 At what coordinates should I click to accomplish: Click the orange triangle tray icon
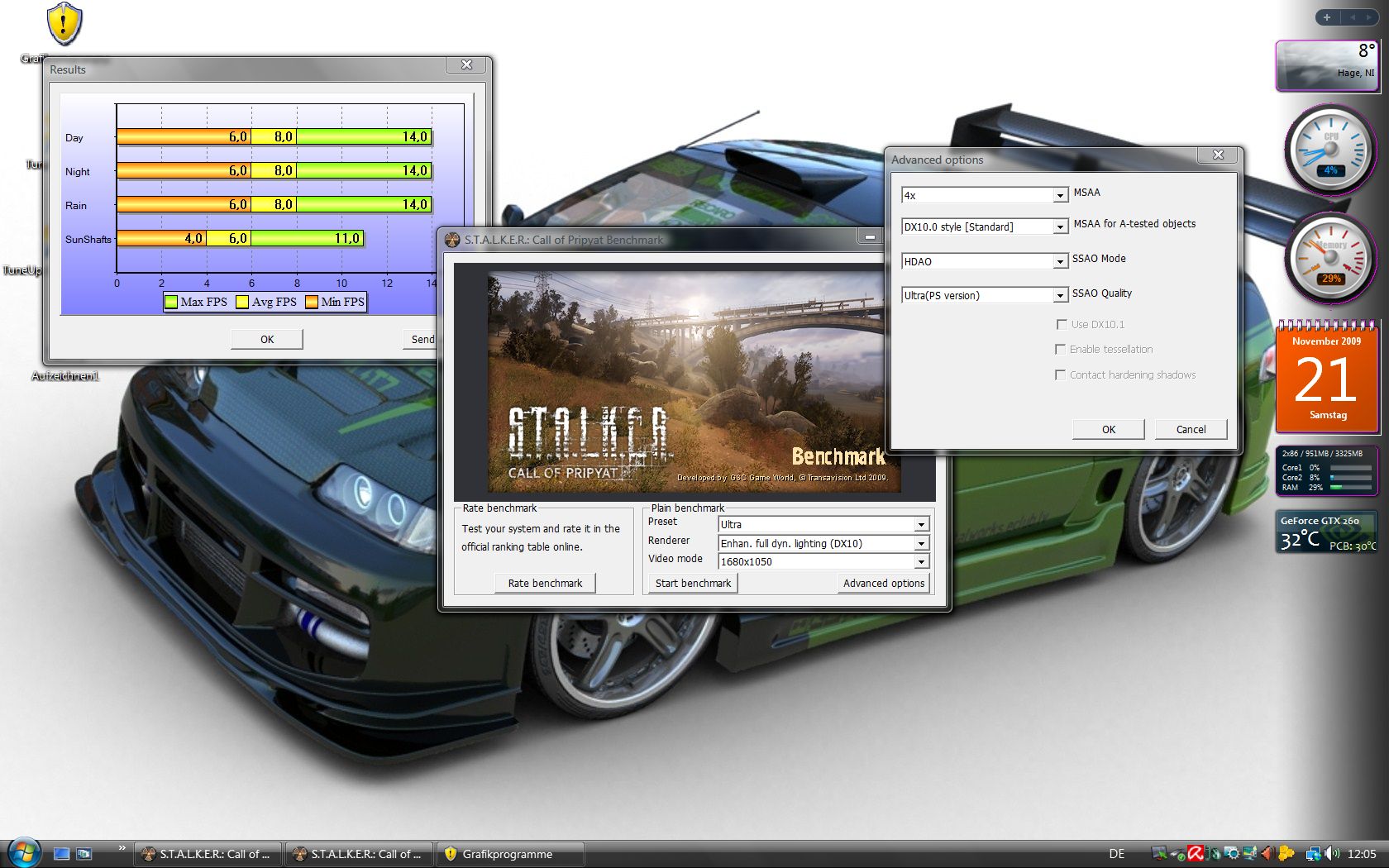(1267, 853)
